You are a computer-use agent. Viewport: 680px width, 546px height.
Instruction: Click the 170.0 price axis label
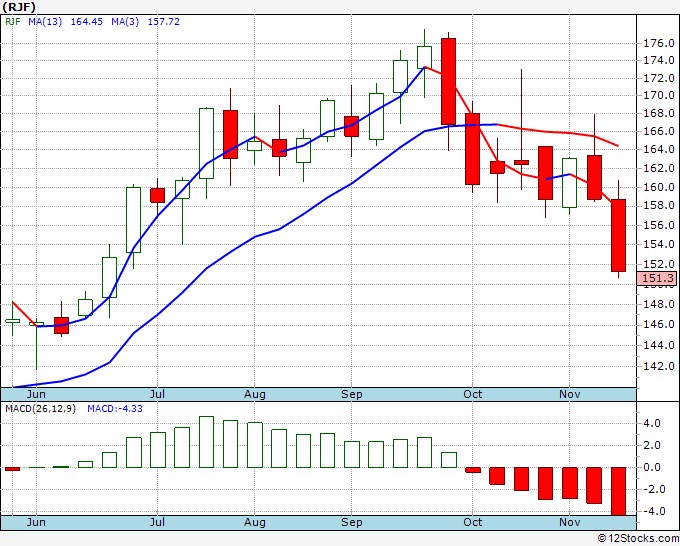pyautogui.click(x=658, y=95)
